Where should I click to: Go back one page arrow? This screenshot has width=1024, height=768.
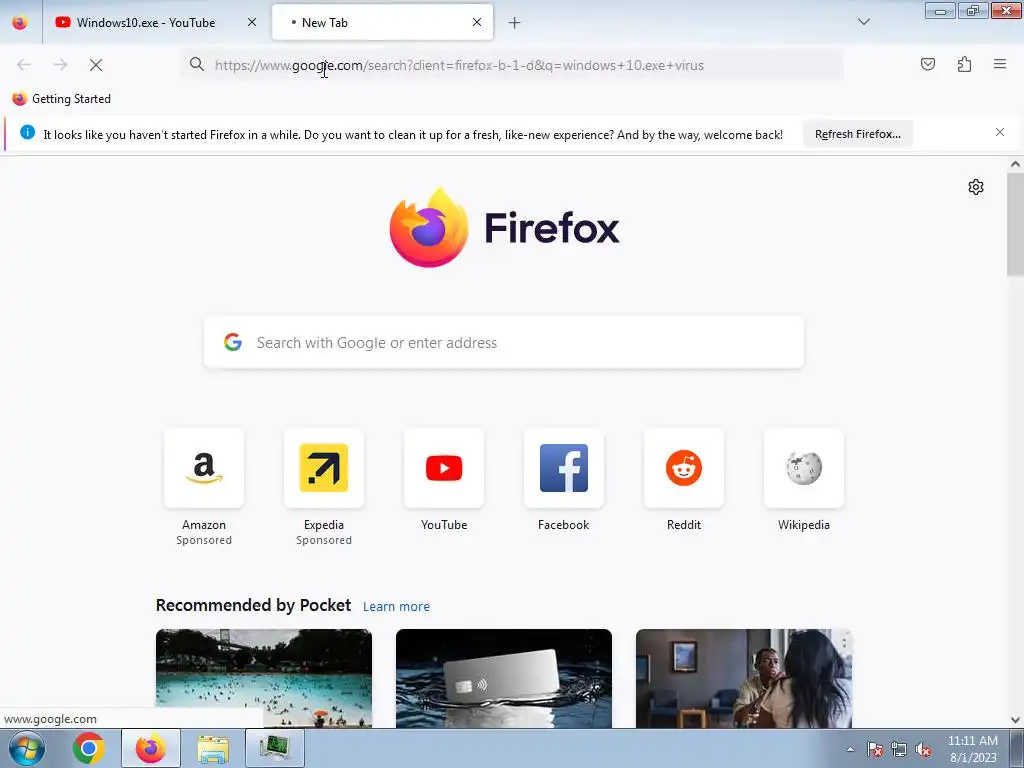tap(24, 65)
